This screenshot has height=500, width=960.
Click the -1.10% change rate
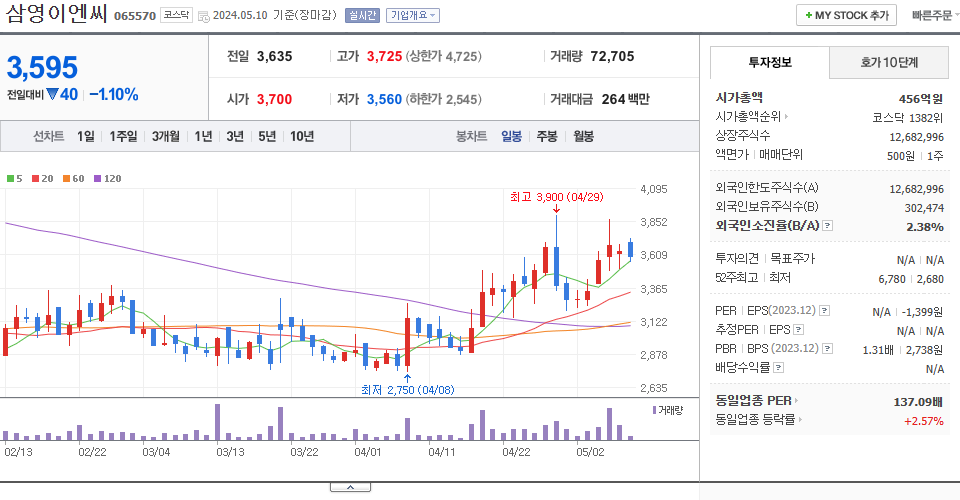pos(114,94)
